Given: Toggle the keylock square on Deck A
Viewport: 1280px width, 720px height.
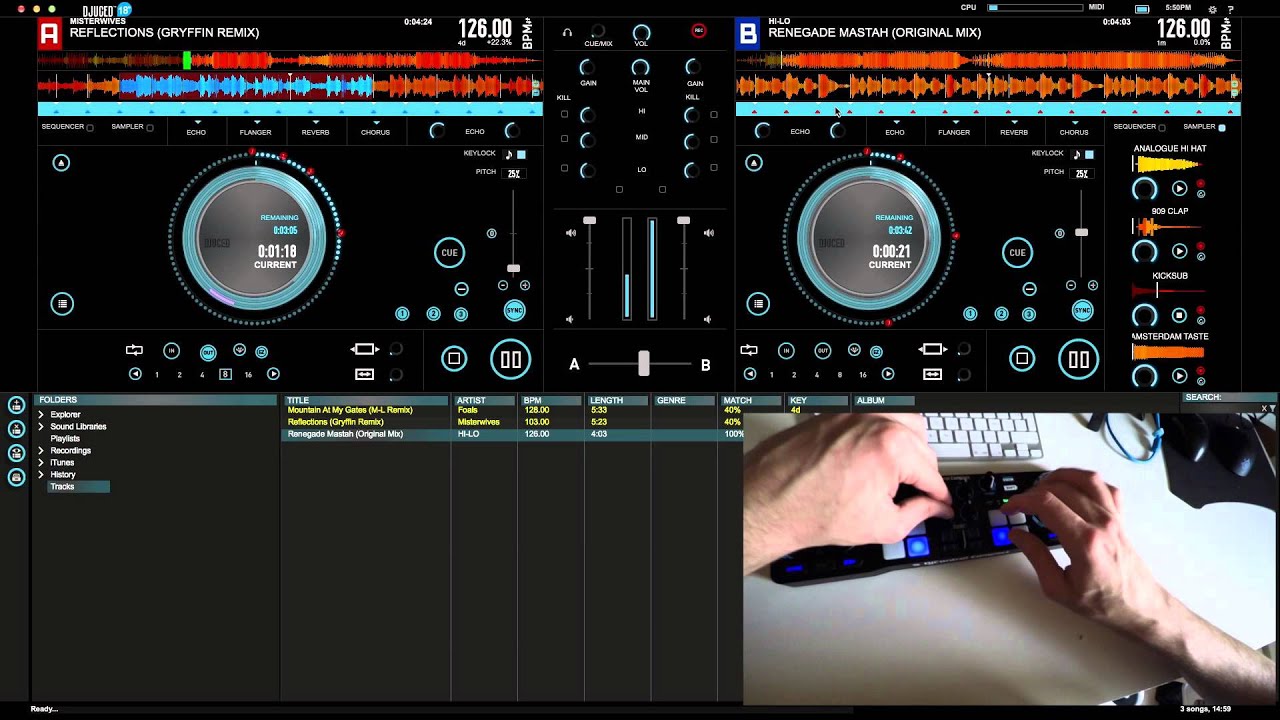Looking at the screenshot, I should point(521,154).
